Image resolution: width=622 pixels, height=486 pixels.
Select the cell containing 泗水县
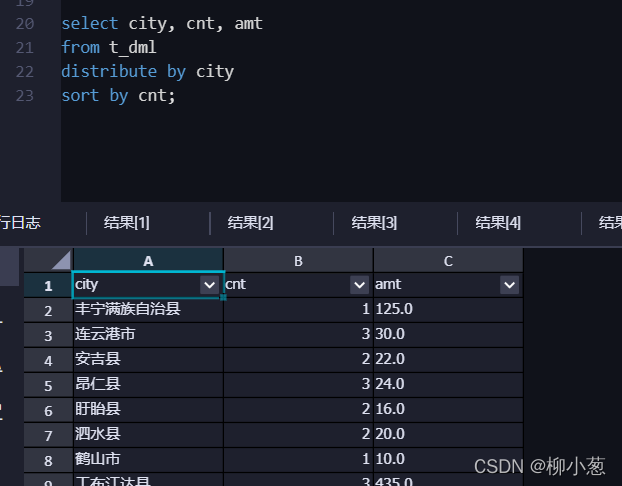click(x=148, y=435)
